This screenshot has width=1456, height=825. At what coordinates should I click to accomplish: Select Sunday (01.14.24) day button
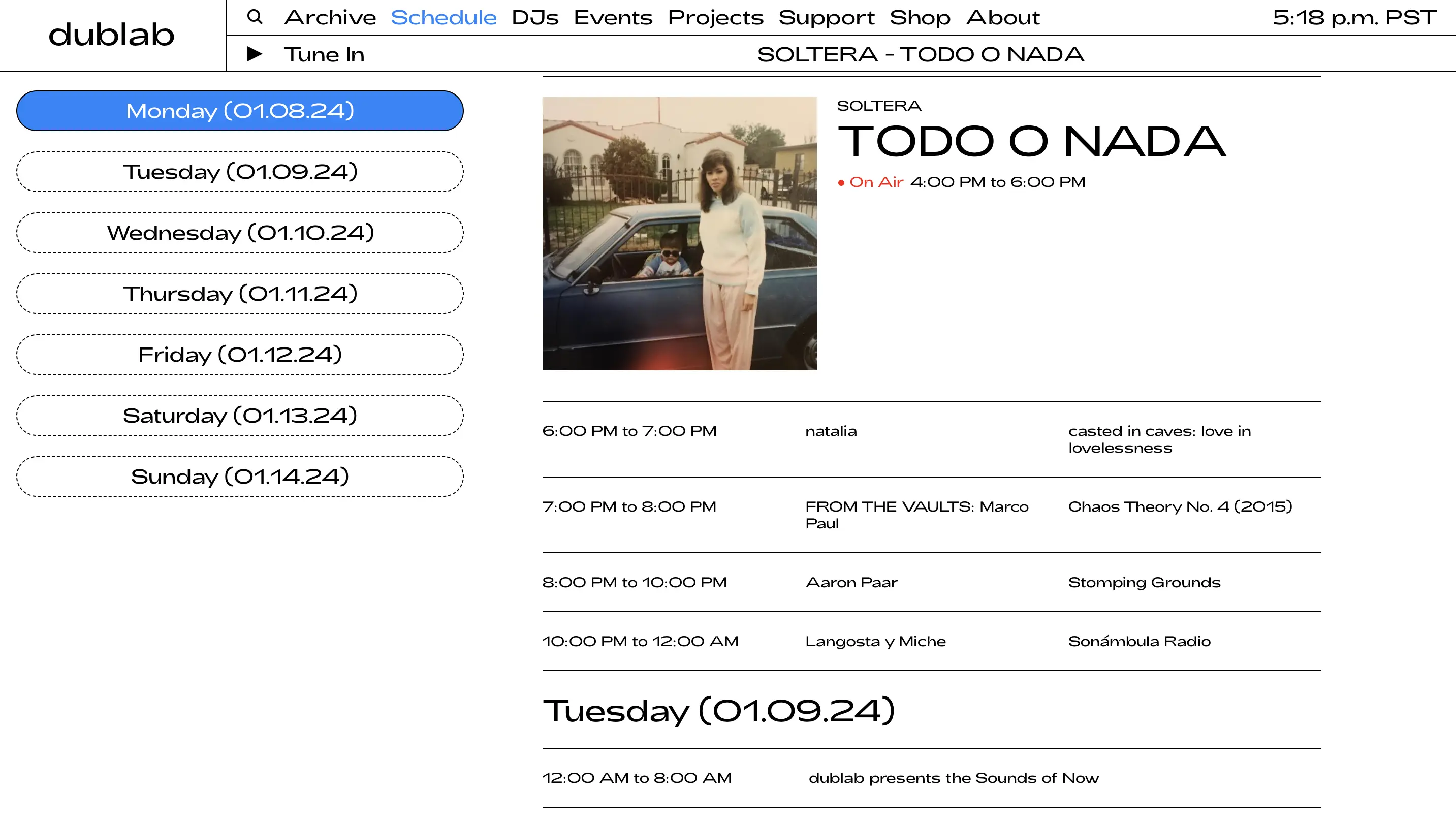point(240,477)
